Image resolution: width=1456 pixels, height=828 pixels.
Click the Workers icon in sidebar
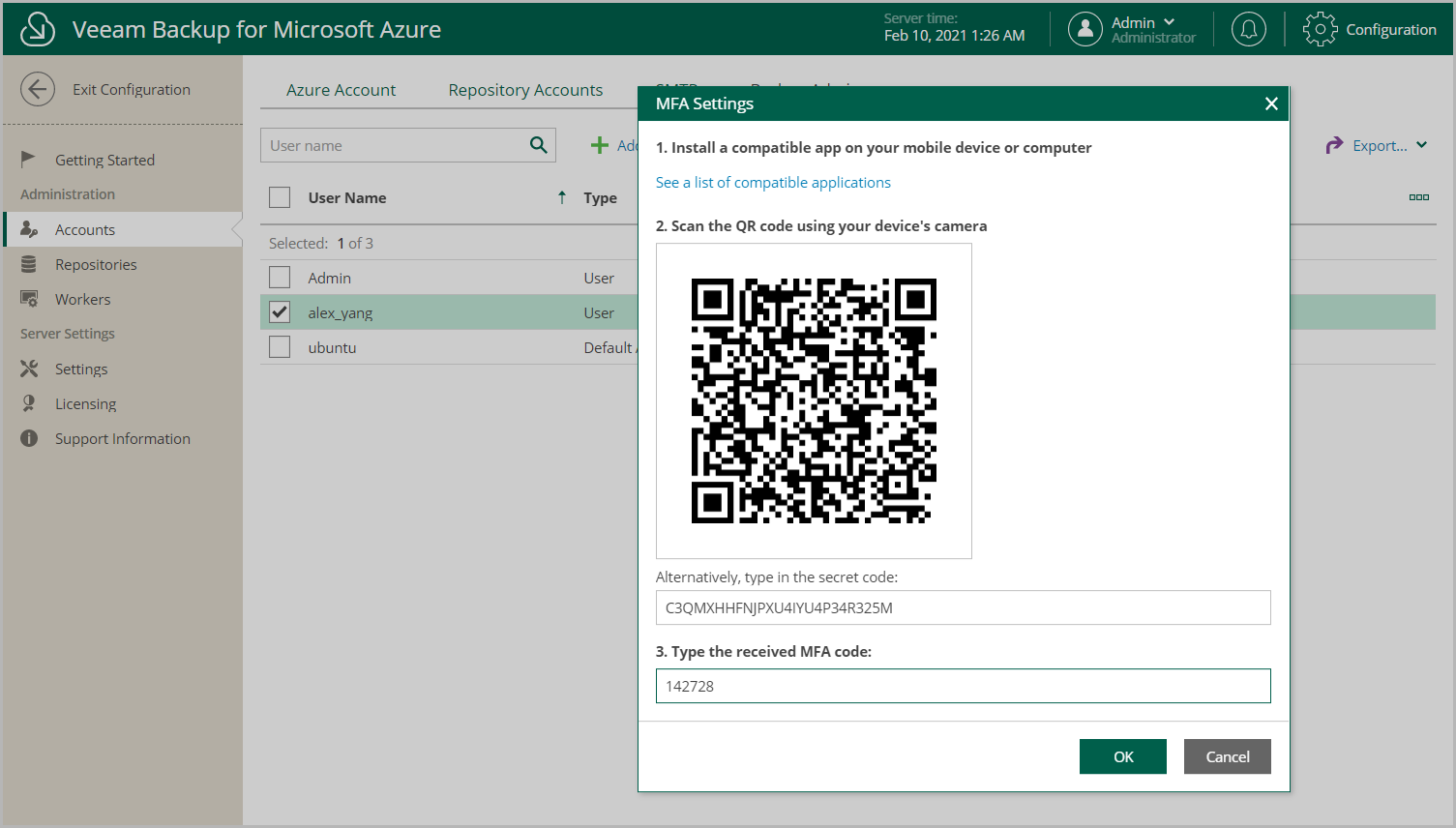(x=29, y=299)
